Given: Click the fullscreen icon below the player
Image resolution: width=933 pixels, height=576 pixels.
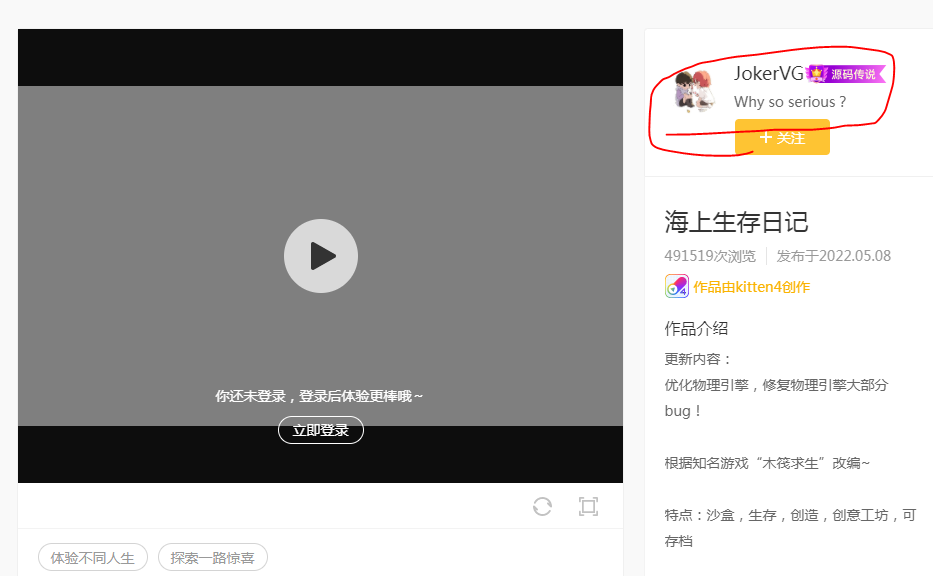Looking at the screenshot, I should coord(588,506).
